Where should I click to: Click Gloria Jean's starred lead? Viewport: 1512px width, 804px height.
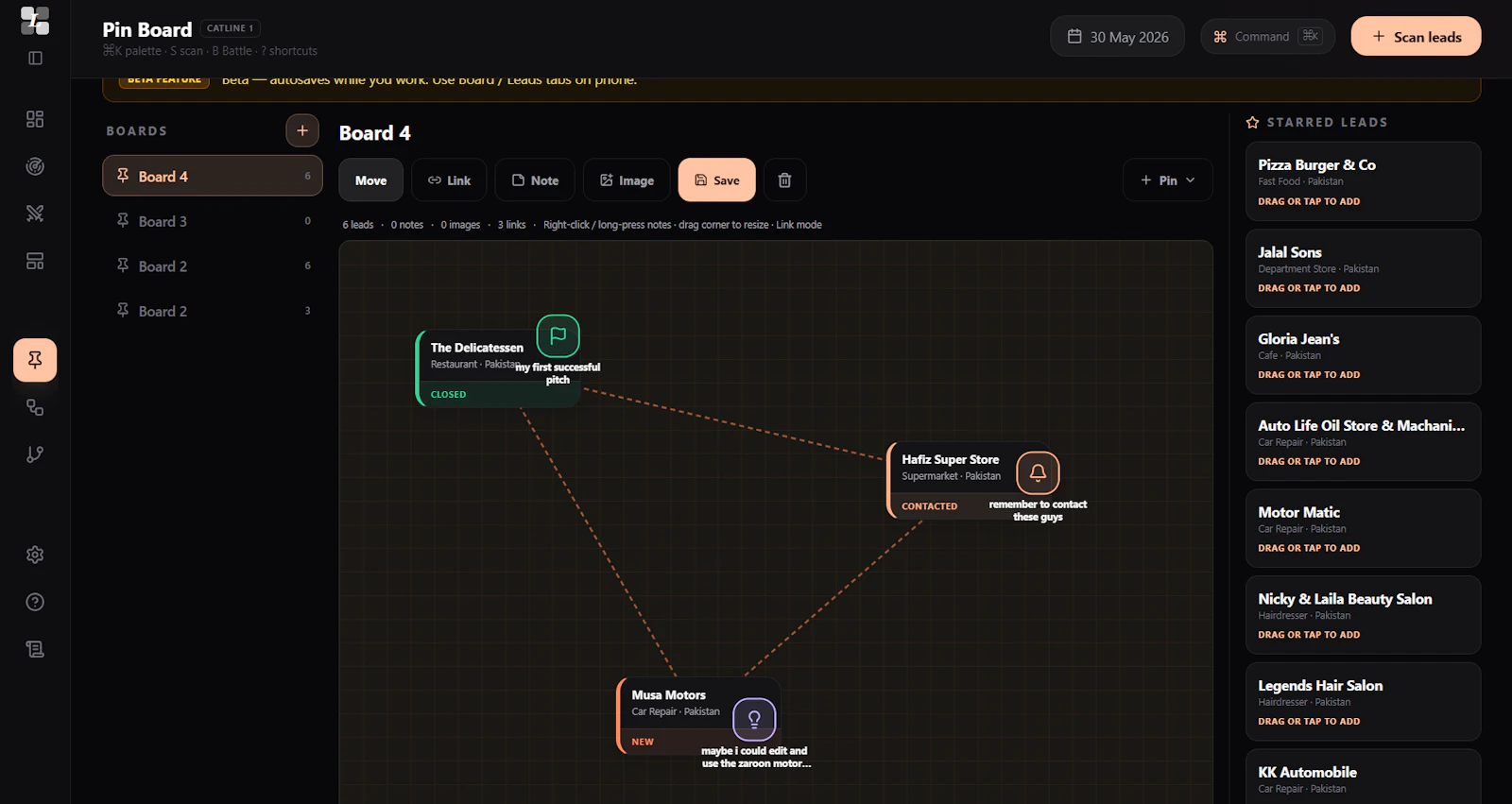[x=1363, y=355]
